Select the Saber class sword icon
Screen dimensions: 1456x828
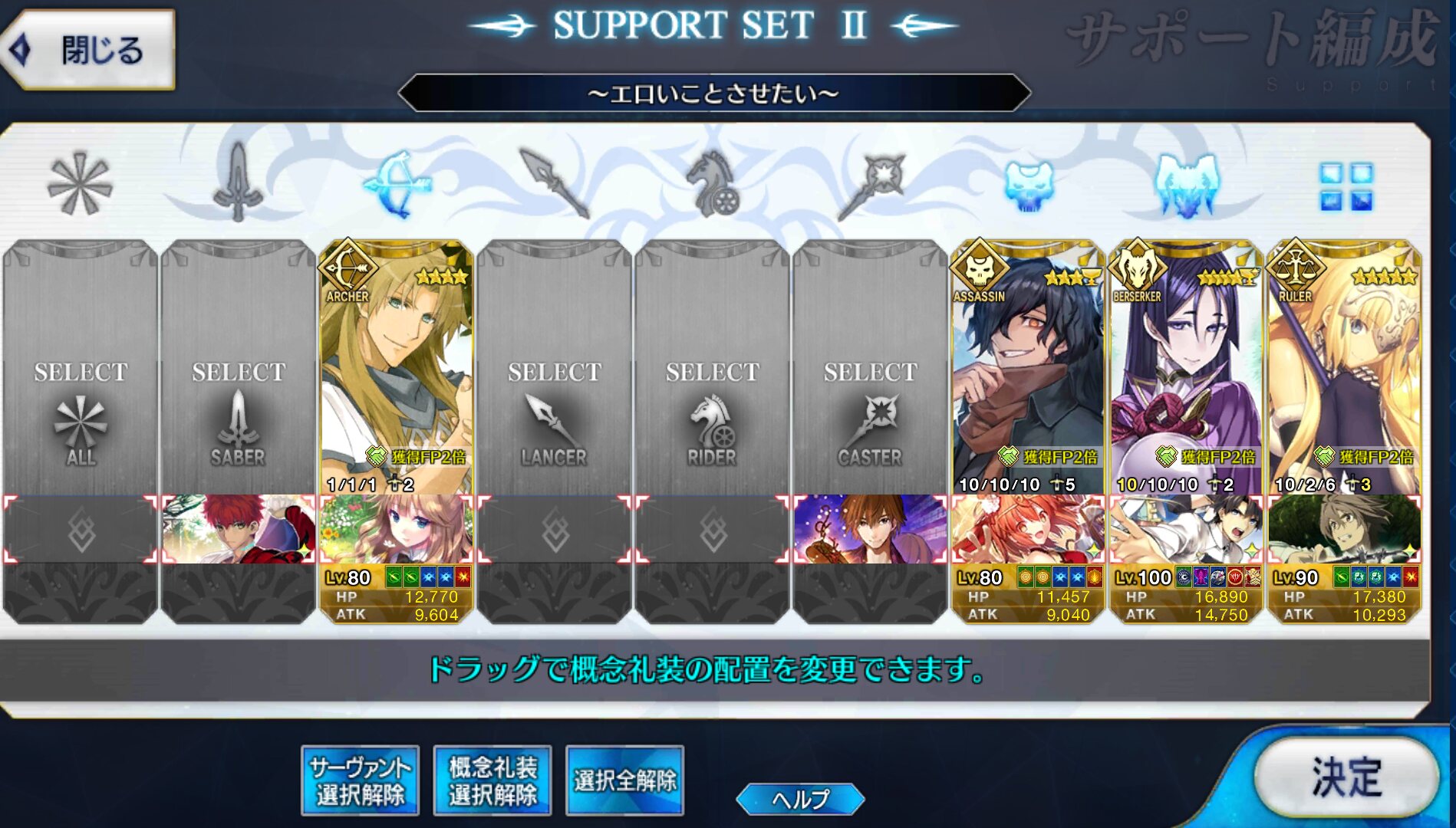(238, 182)
